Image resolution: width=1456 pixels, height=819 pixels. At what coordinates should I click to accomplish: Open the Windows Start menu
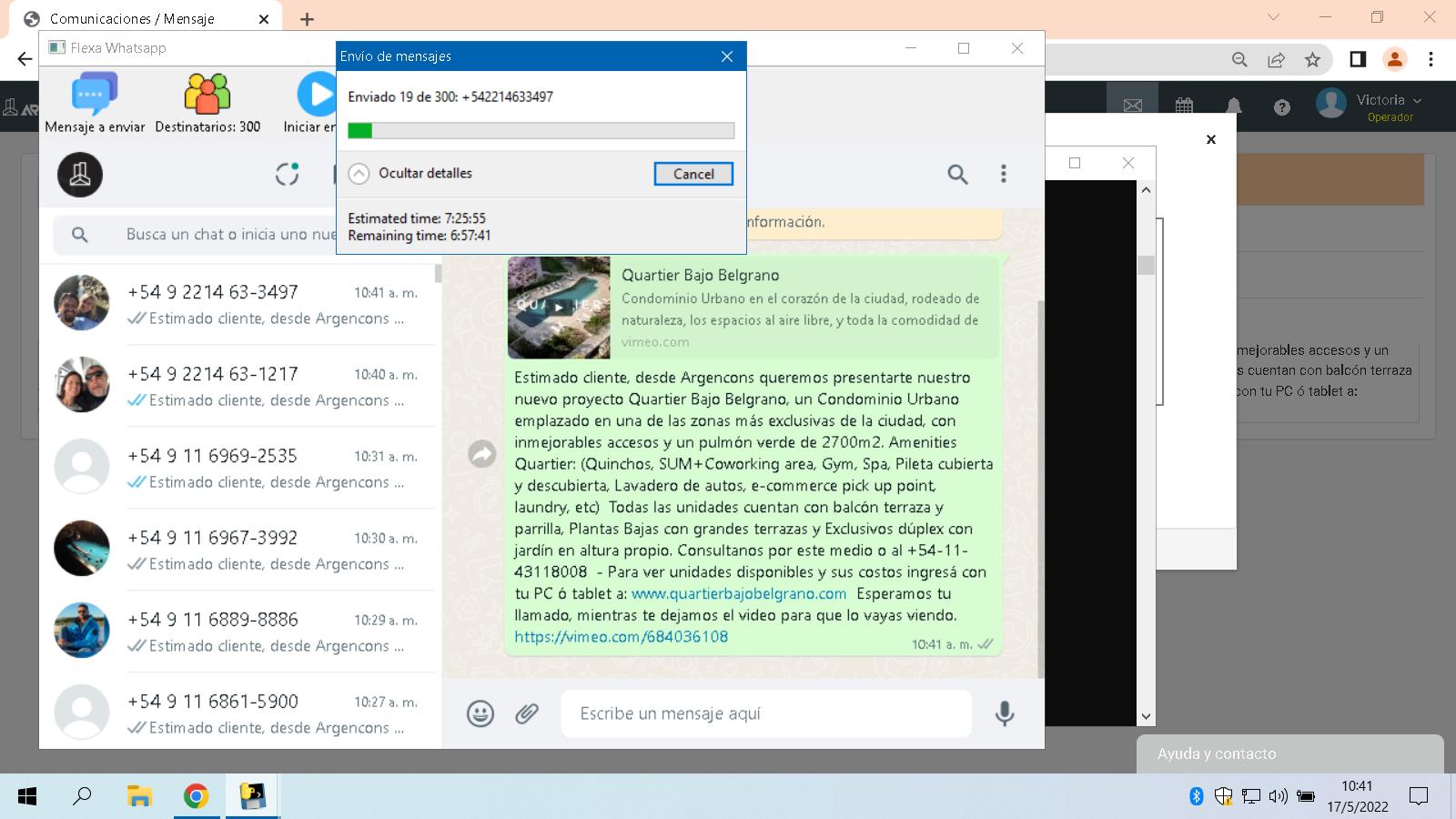click(x=27, y=797)
